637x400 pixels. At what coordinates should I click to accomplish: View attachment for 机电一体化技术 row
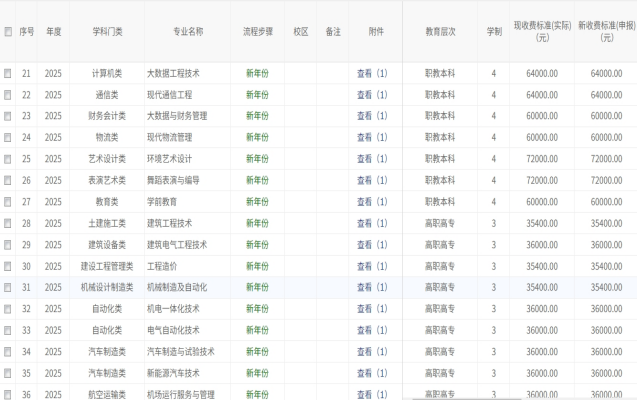pos(371,309)
